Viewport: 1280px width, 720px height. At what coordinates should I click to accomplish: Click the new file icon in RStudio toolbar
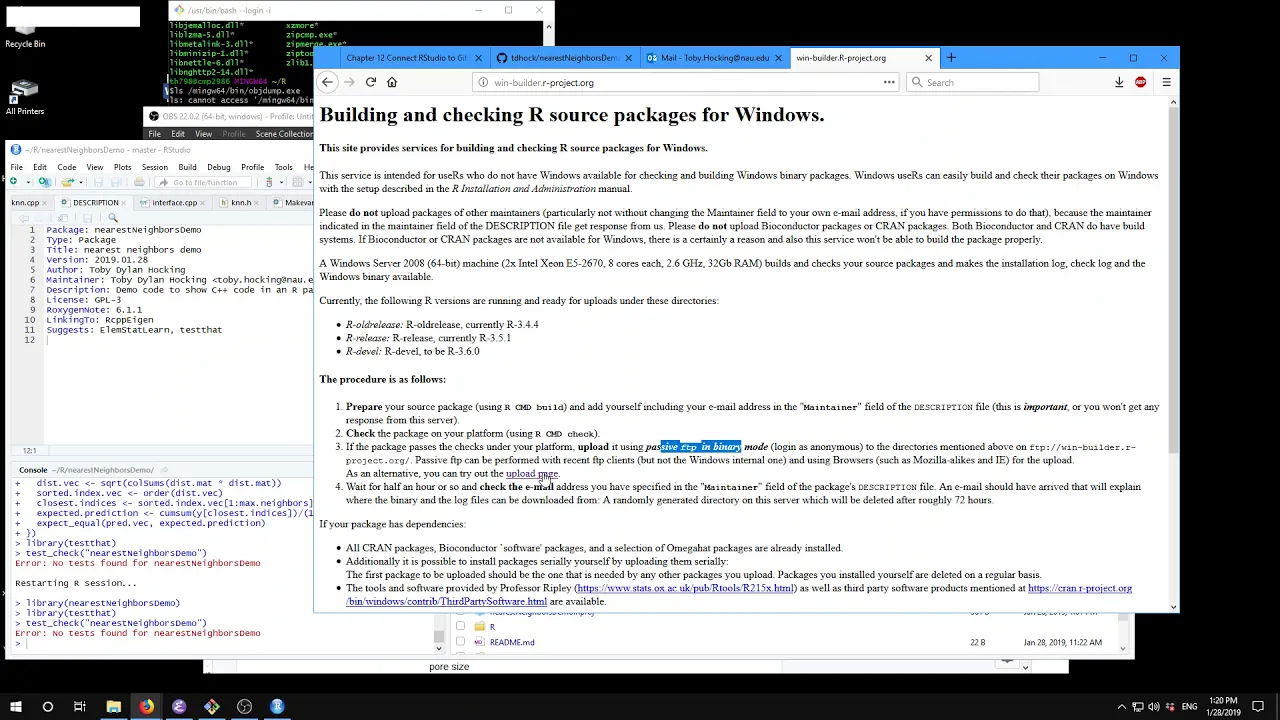click(x=13, y=182)
